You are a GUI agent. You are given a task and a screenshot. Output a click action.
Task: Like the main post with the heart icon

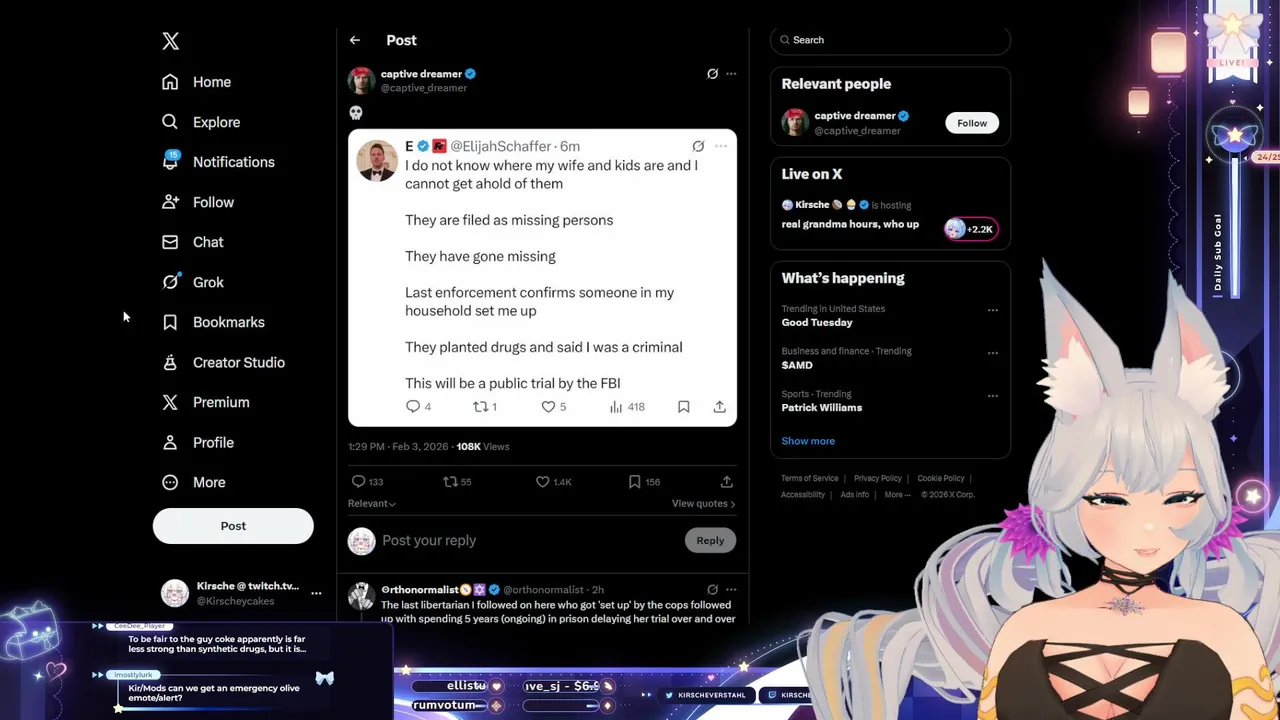[554, 482]
